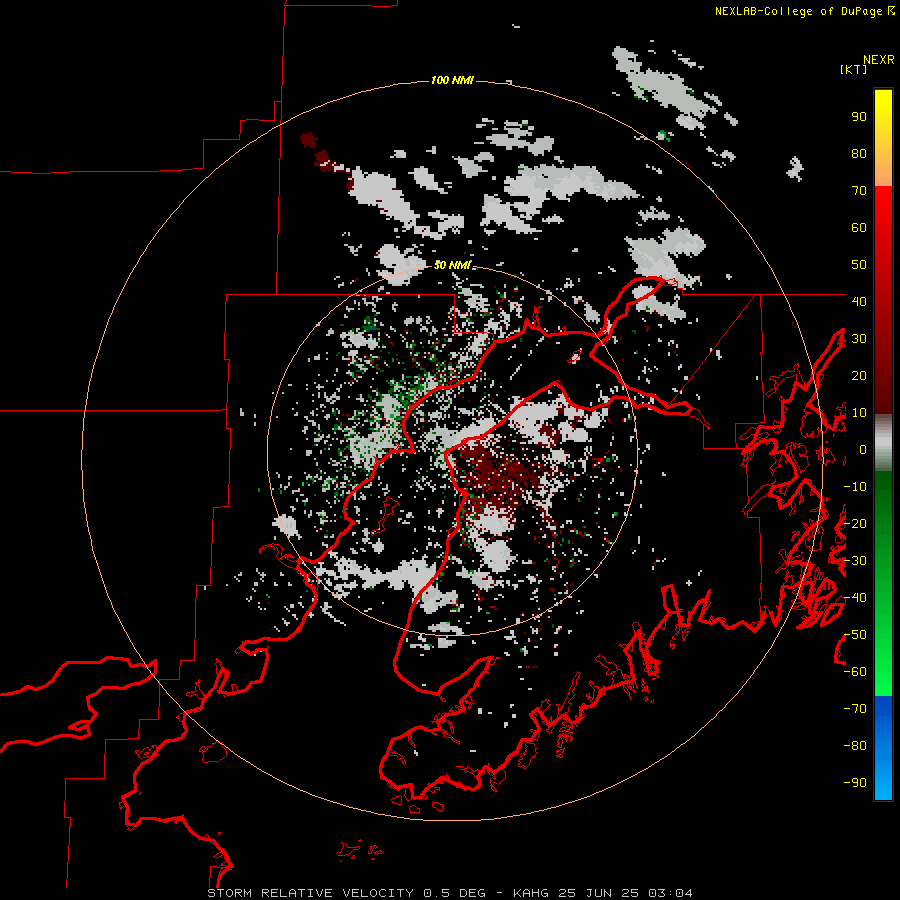Click the -30 label on the velocity scale
The height and width of the screenshot is (900, 900).
pyautogui.click(x=855, y=561)
